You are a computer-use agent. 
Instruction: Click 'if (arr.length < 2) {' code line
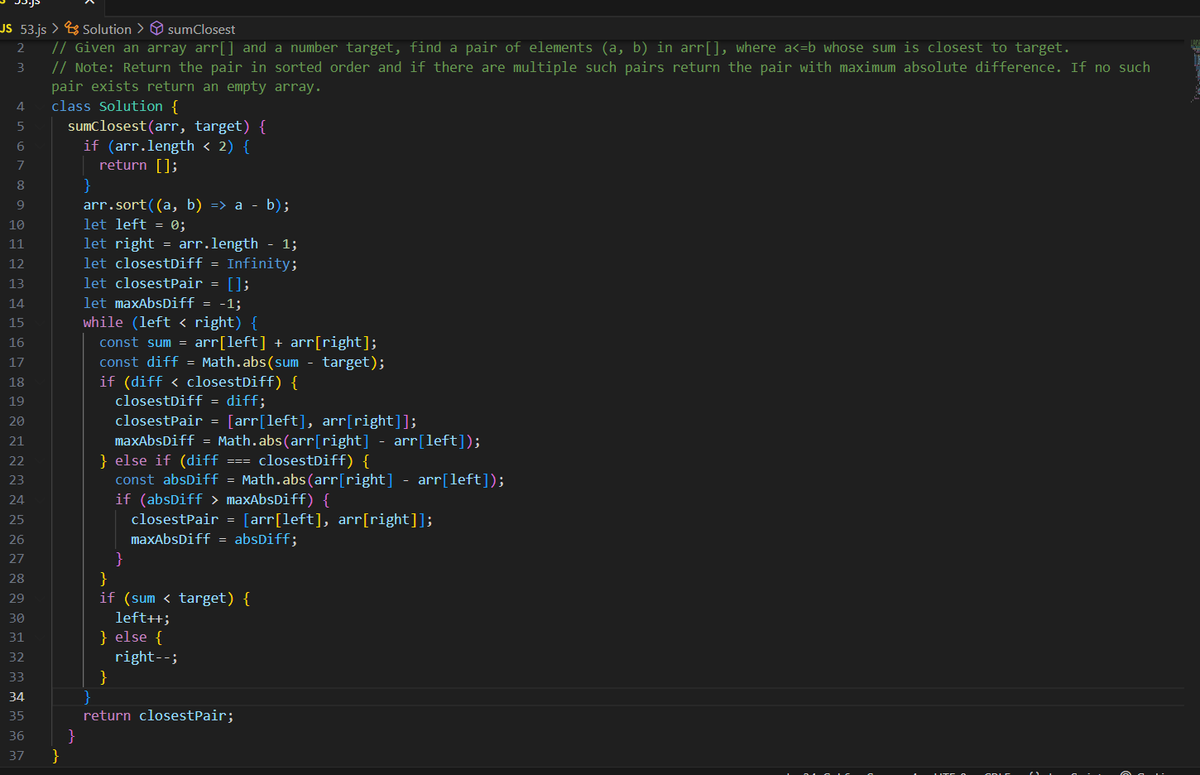(x=167, y=146)
